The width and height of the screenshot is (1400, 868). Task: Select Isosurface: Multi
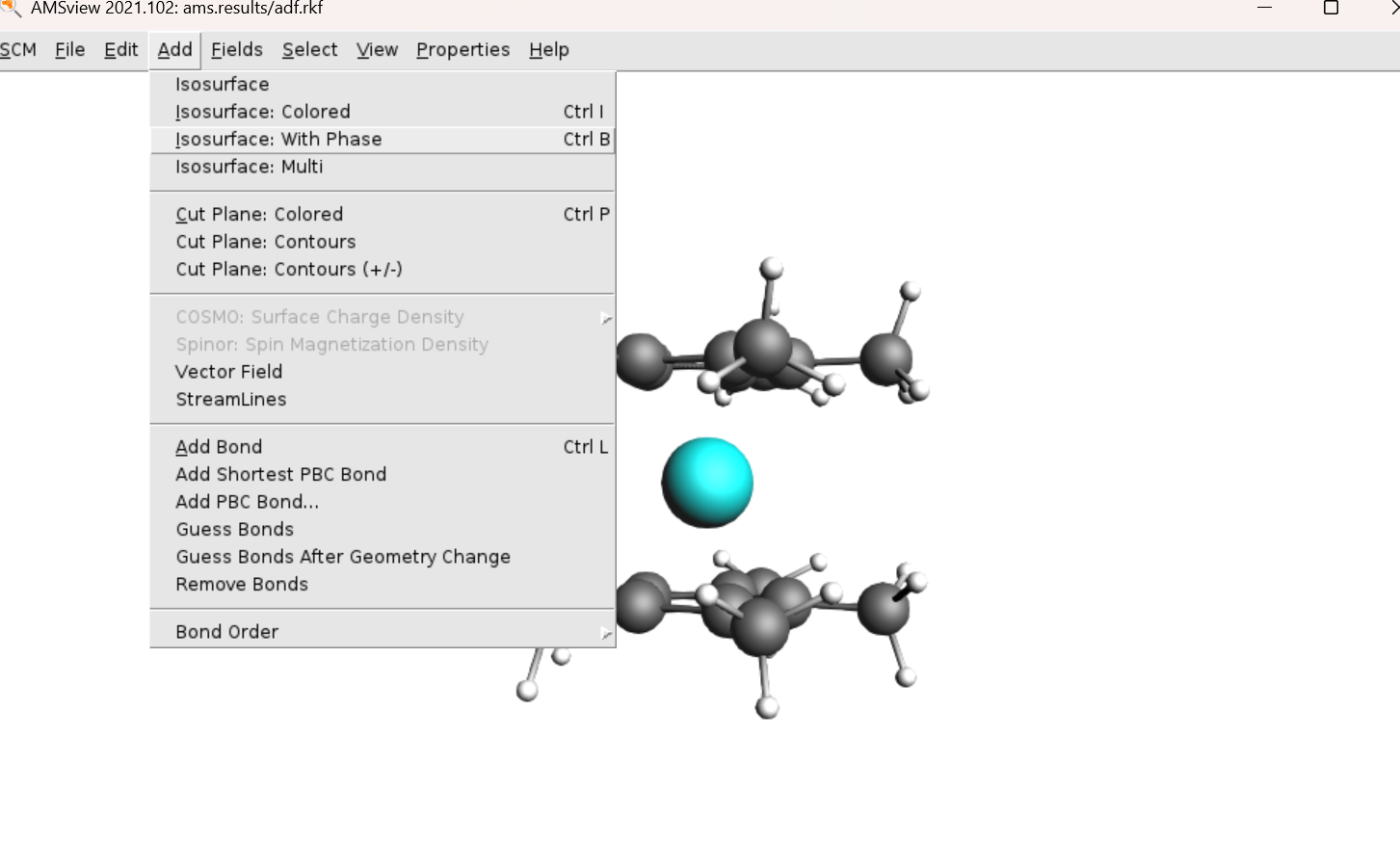coord(383,167)
